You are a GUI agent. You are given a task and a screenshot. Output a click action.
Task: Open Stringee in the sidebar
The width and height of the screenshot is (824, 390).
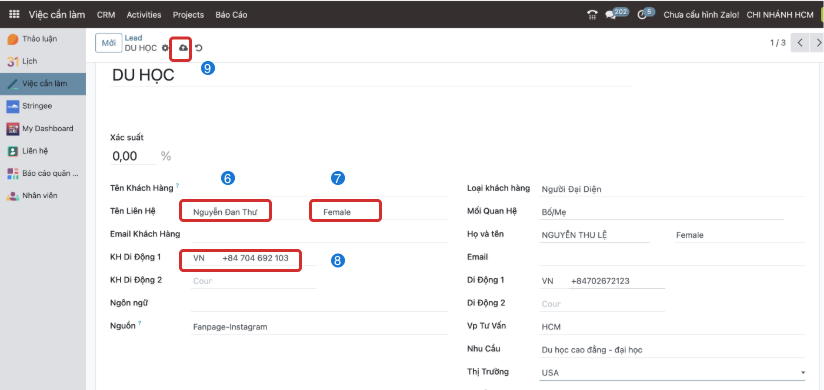tap(43, 106)
